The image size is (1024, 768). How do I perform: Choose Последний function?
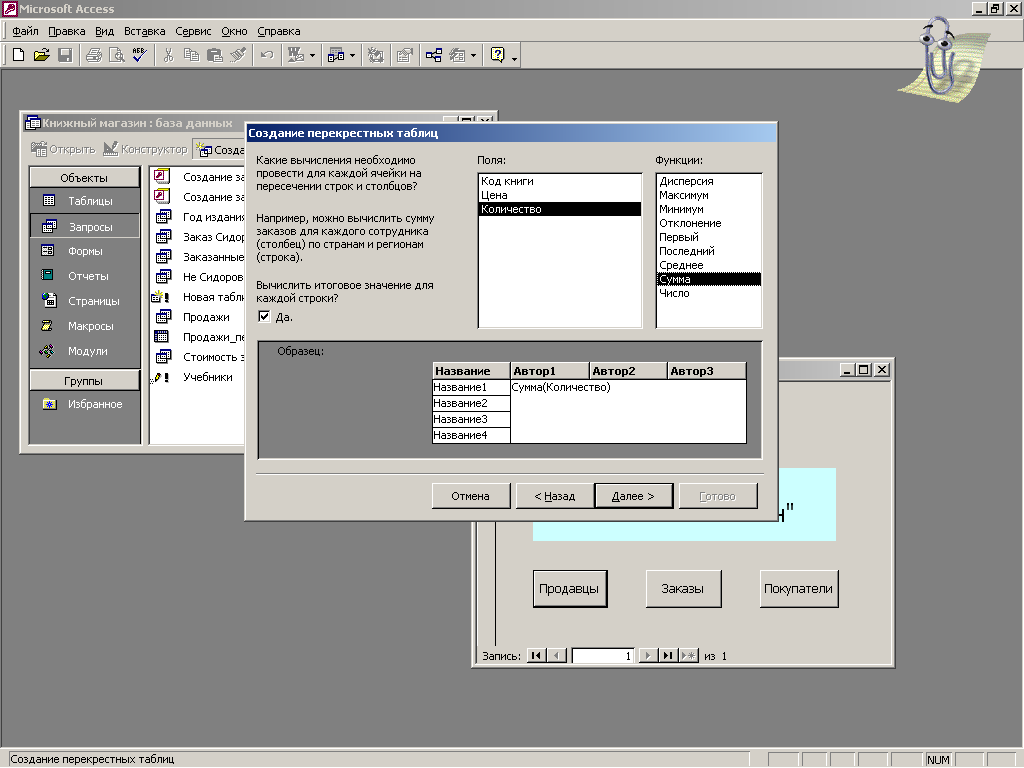pyautogui.click(x=709, y=251)
